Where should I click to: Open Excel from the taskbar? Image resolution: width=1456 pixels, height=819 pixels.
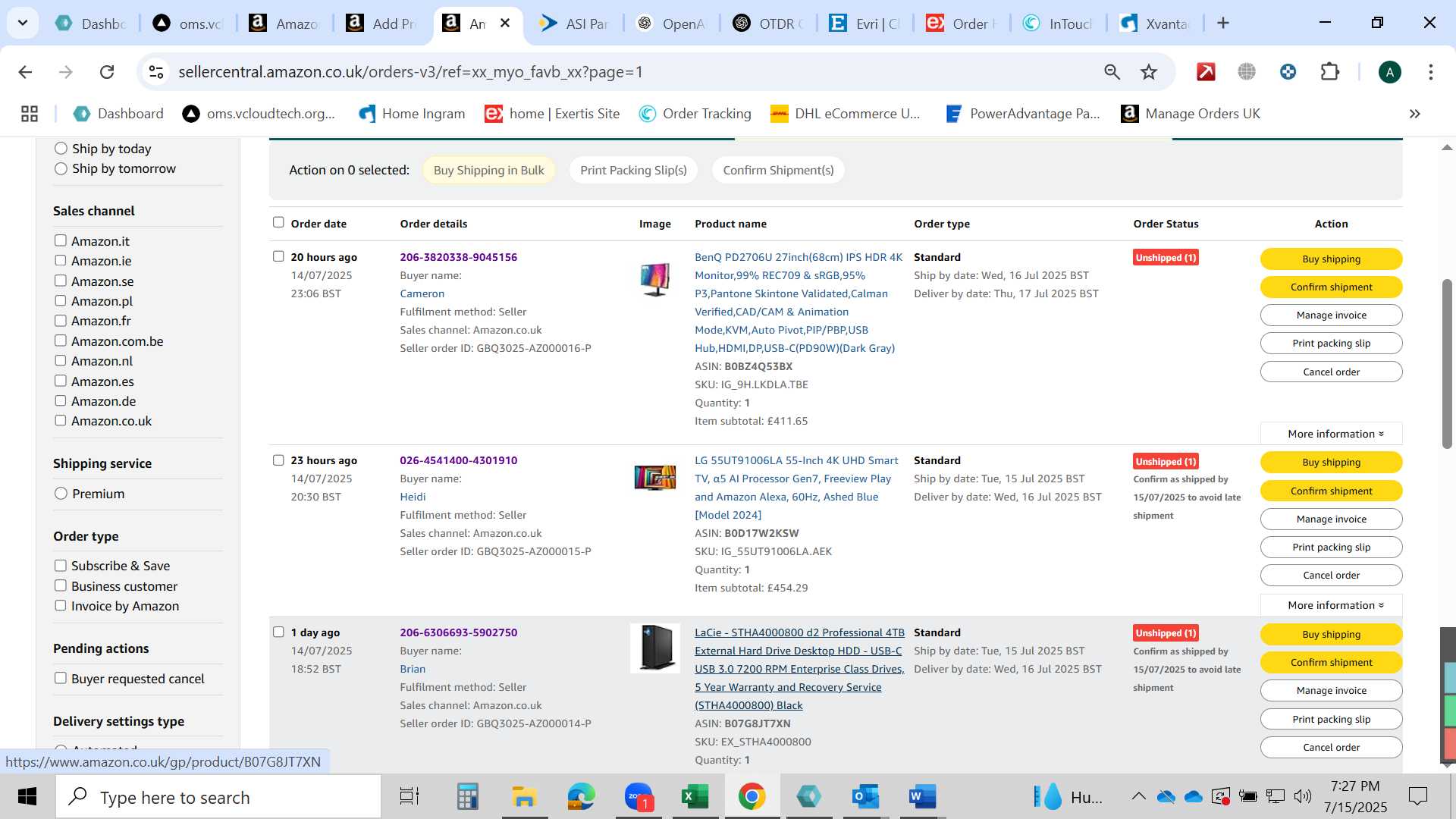click(x=695, y=797)
